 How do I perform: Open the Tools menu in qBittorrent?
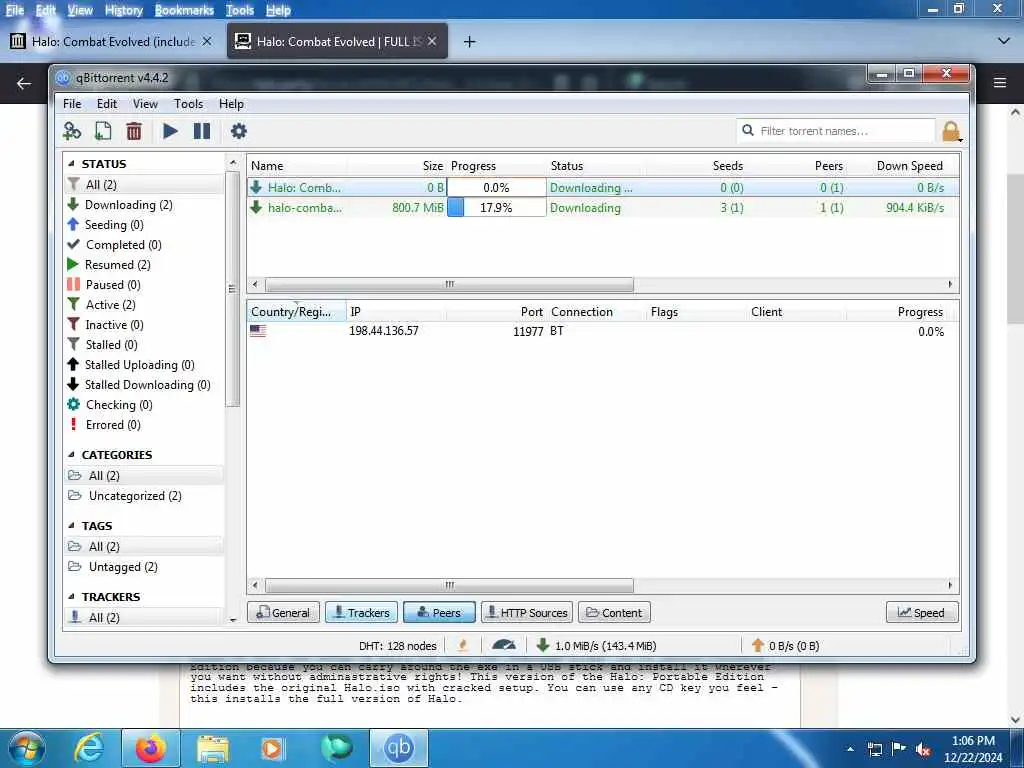[x=188, y=104]
